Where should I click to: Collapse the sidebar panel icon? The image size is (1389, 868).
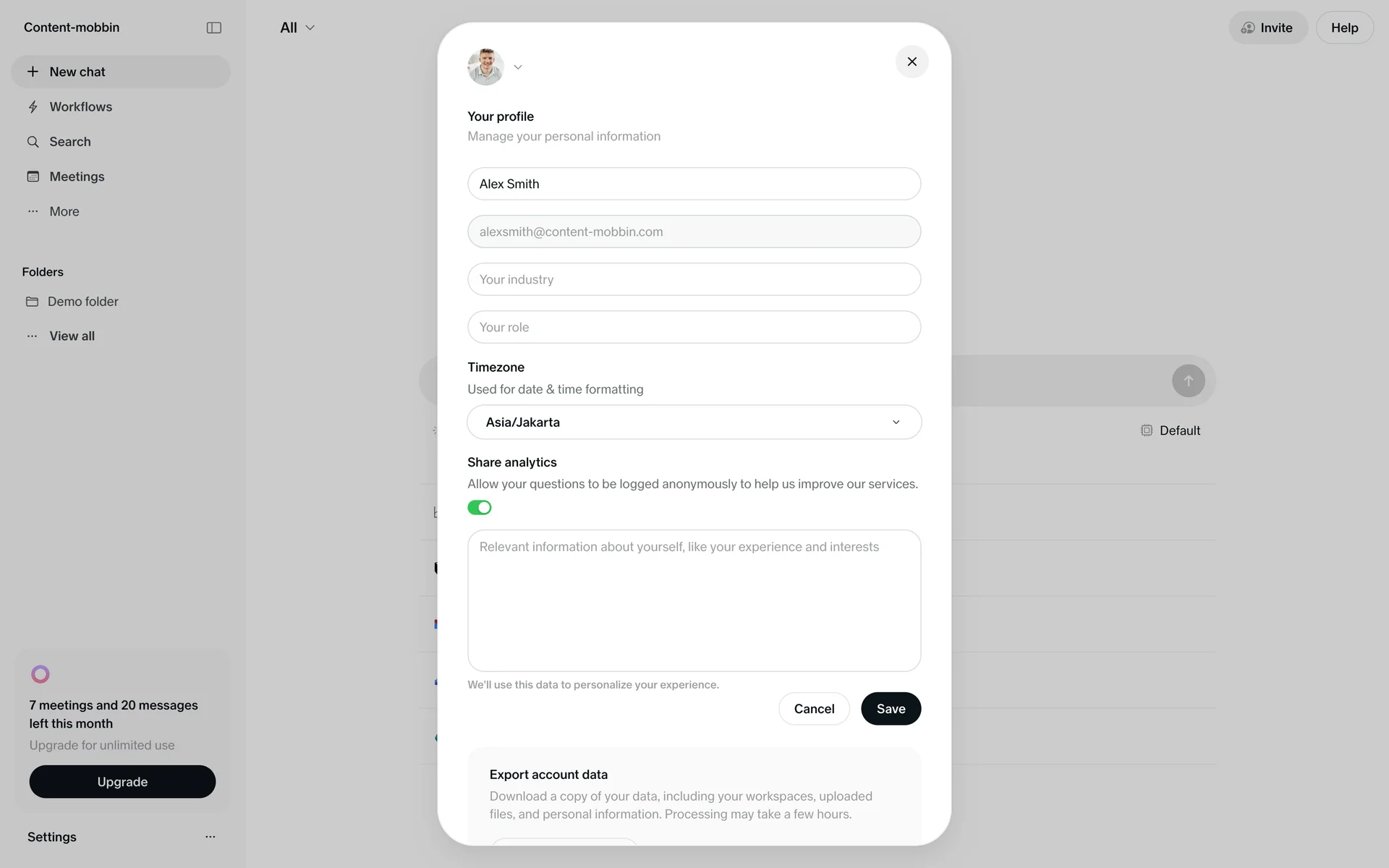coord(213,27)
